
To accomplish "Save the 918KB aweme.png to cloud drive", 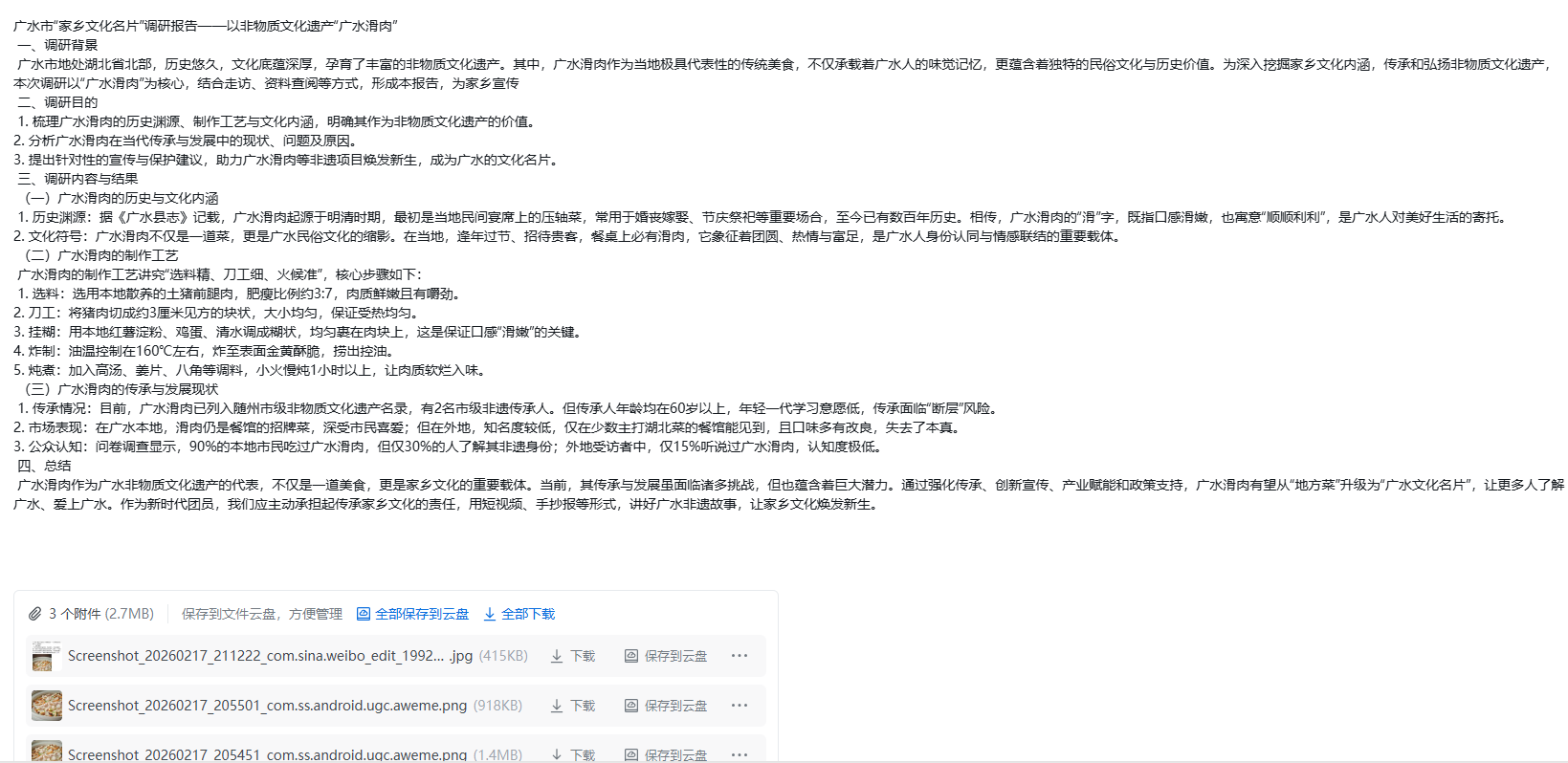I will click(x=666, y=706).
